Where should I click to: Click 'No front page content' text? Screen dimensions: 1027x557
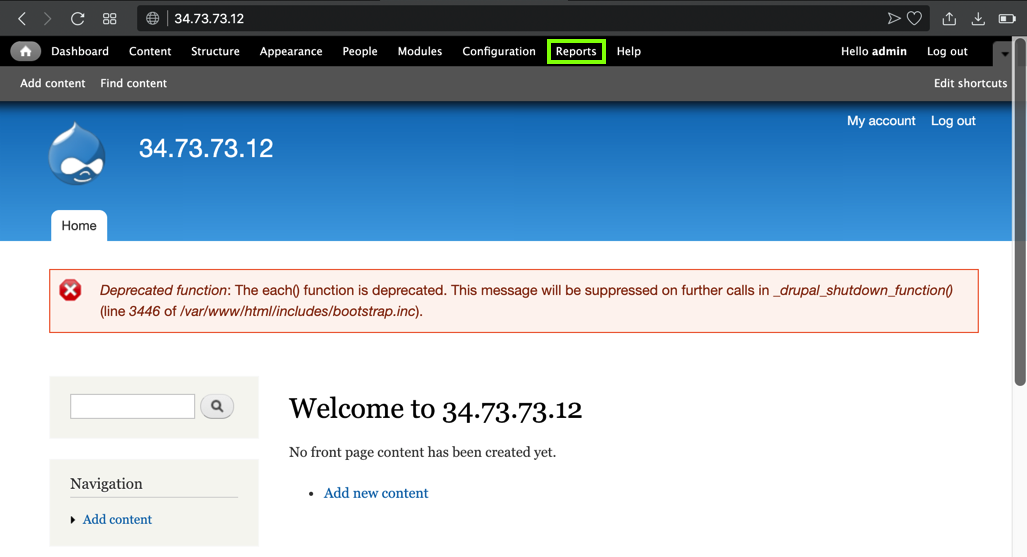pos(422,452)
